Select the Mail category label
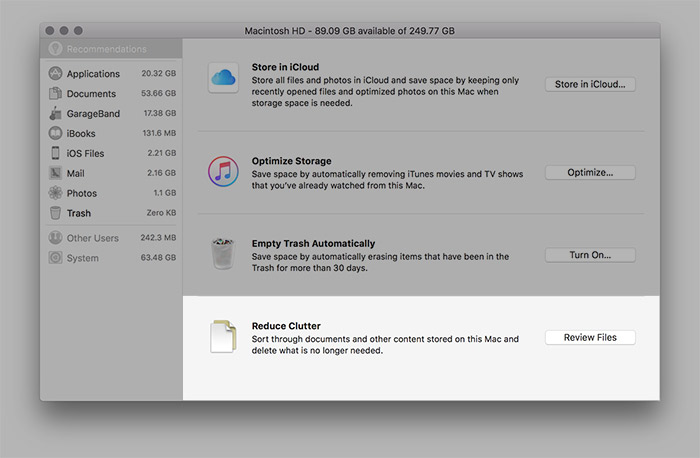 click(75, 173)
